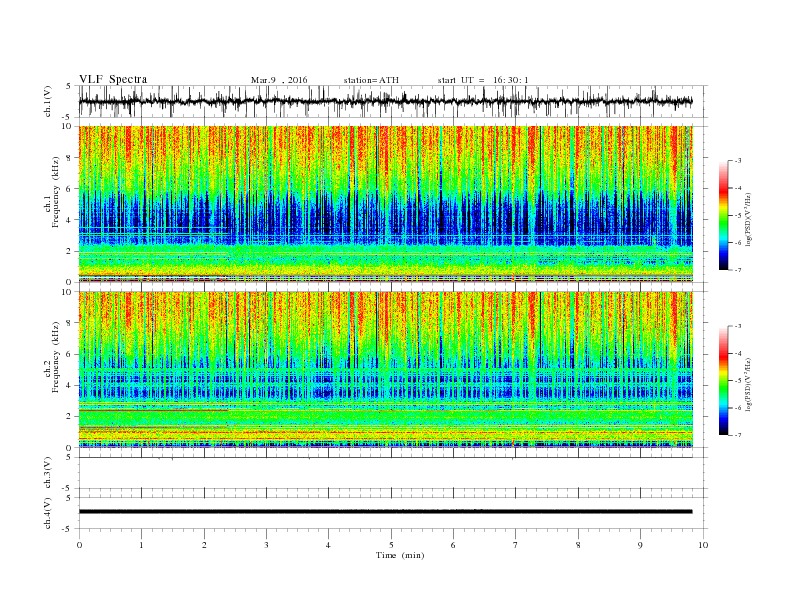Select the "Mar.9 , 2016" date text

tap(279, 80)
